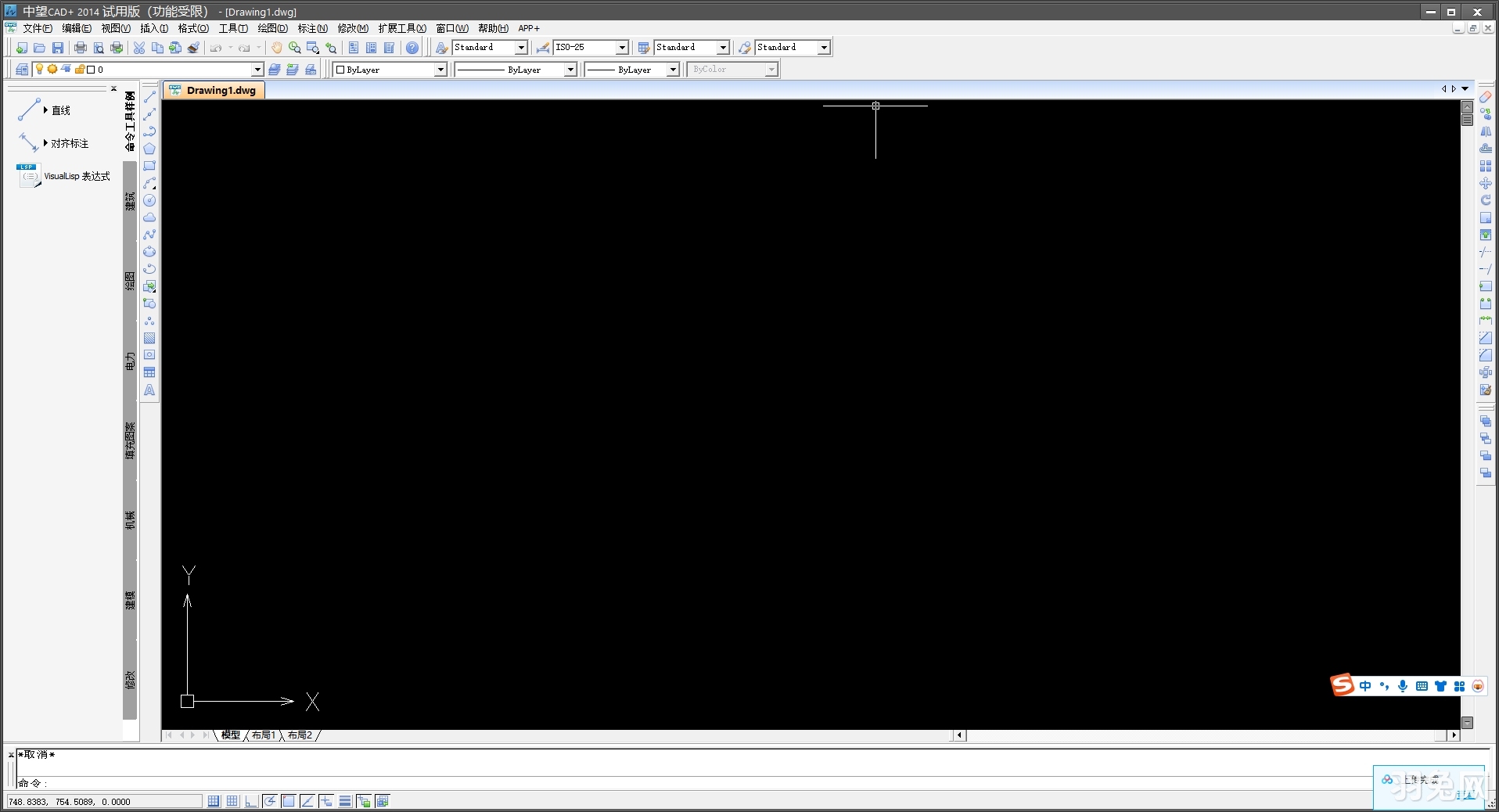Select the Line drawing tool
Screen dimensions: 1499x812
pyautogui.click(x=149, y=96)
